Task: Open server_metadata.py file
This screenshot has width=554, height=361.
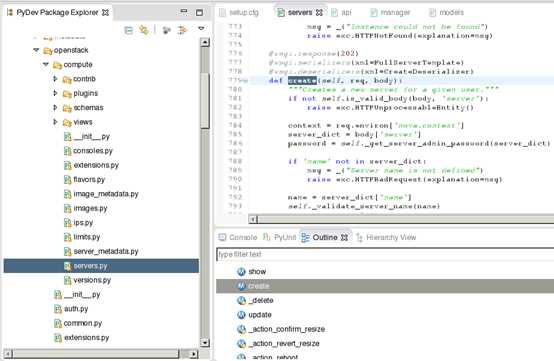Action: [x=101, y=251]
